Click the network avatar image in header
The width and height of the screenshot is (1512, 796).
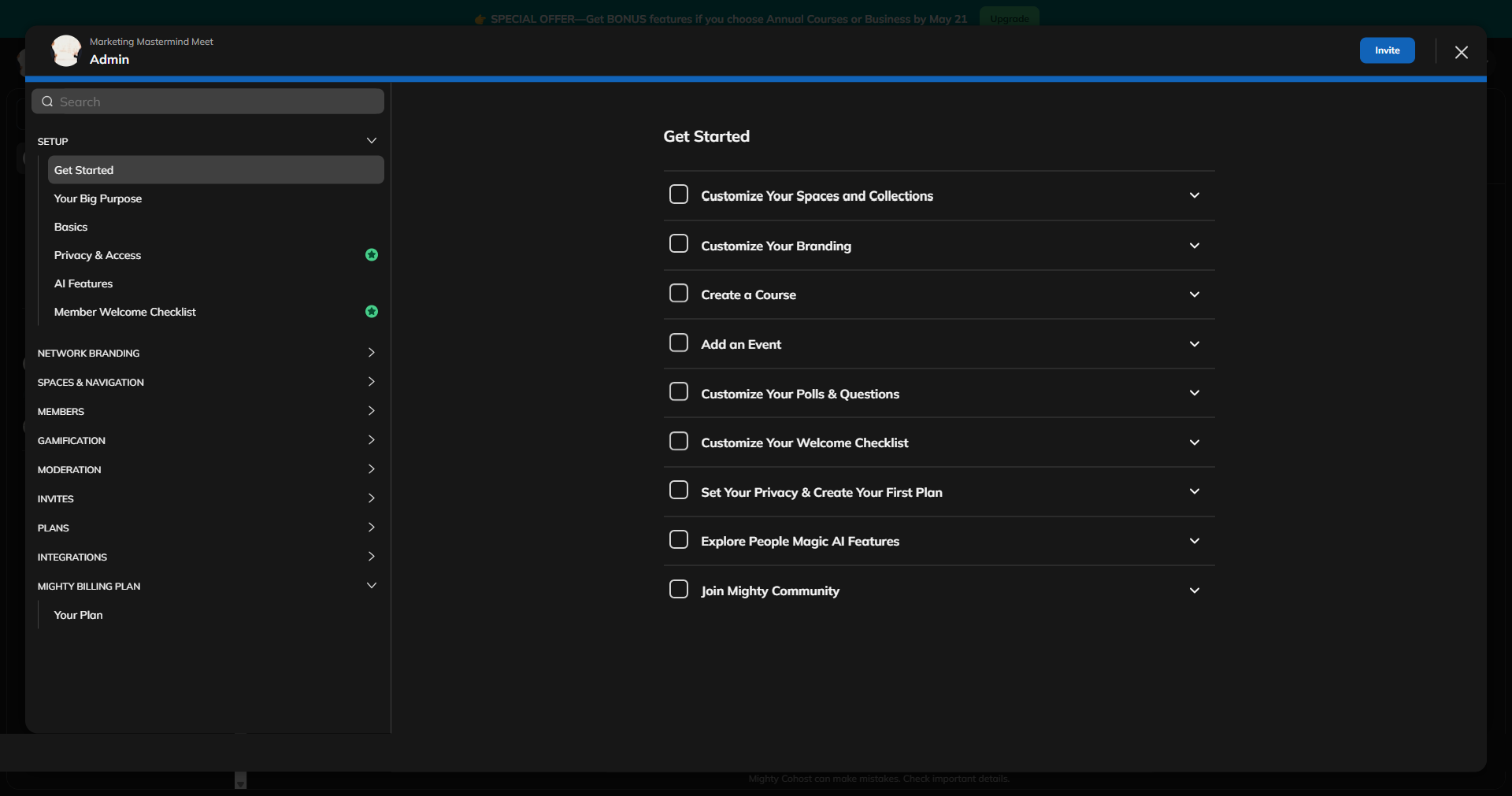[x=66, y=51]
